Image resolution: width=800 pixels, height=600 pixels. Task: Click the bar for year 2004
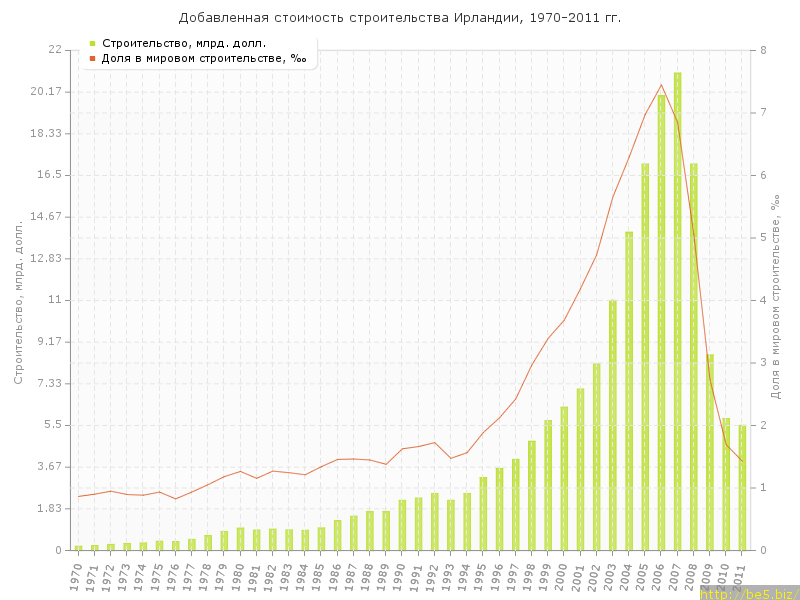(x=629, y=390)
